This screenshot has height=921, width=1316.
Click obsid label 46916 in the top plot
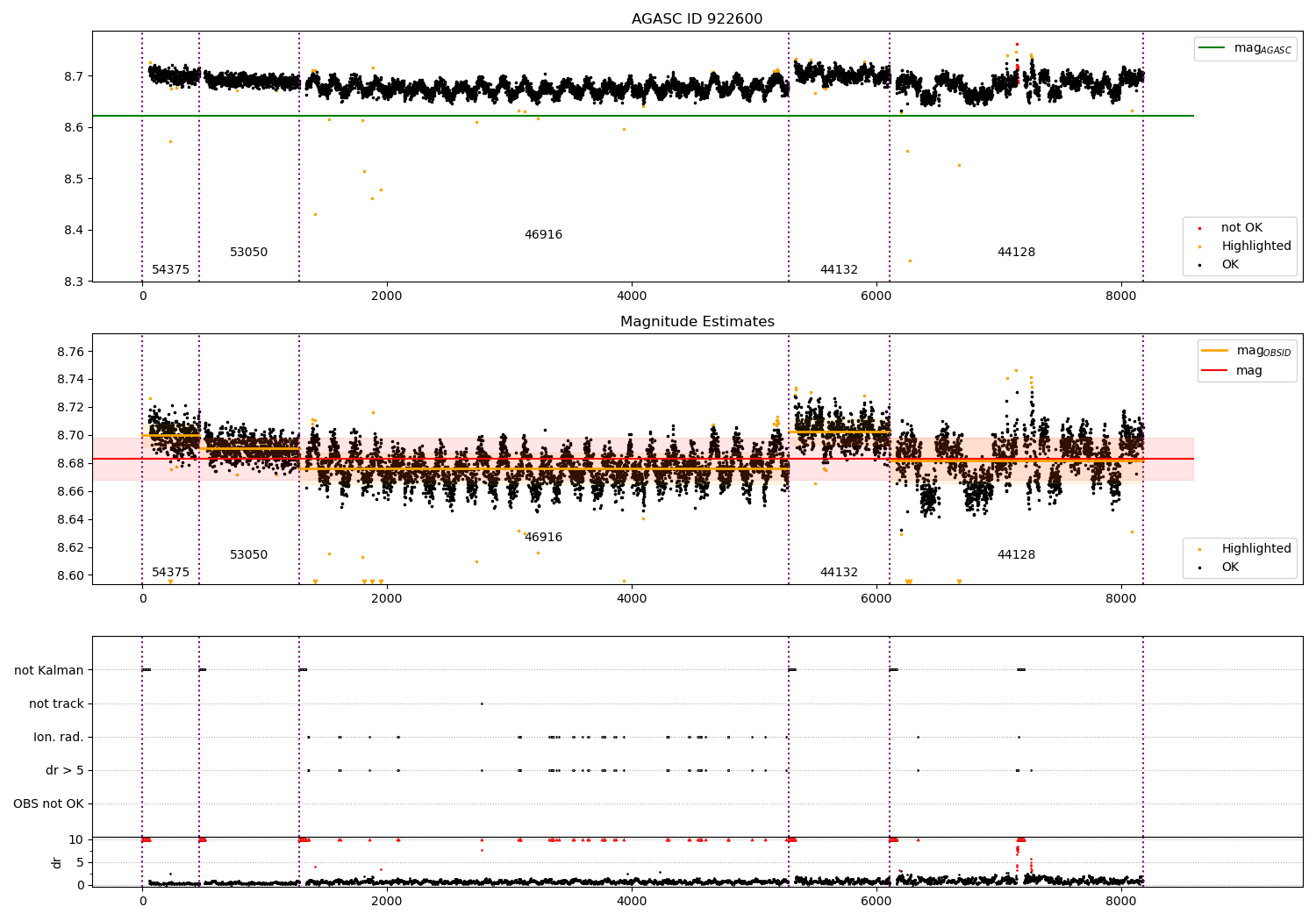click(543, 235)
